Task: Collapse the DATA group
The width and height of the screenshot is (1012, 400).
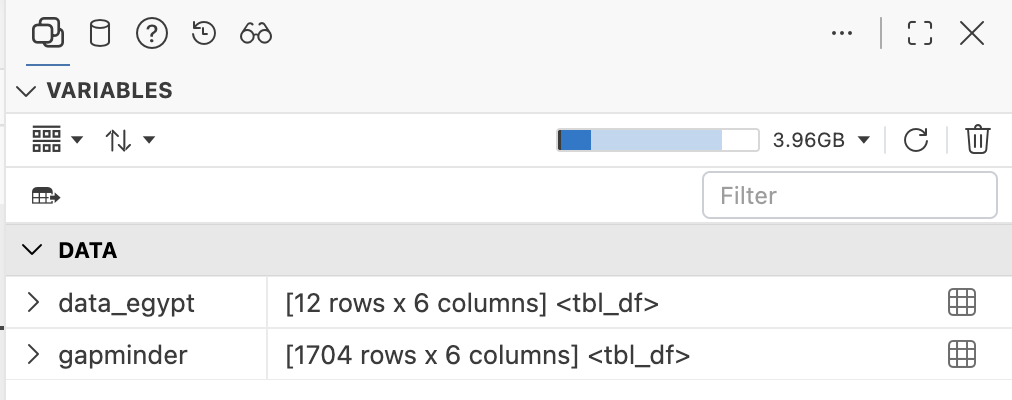Action: tap(32, 250)
